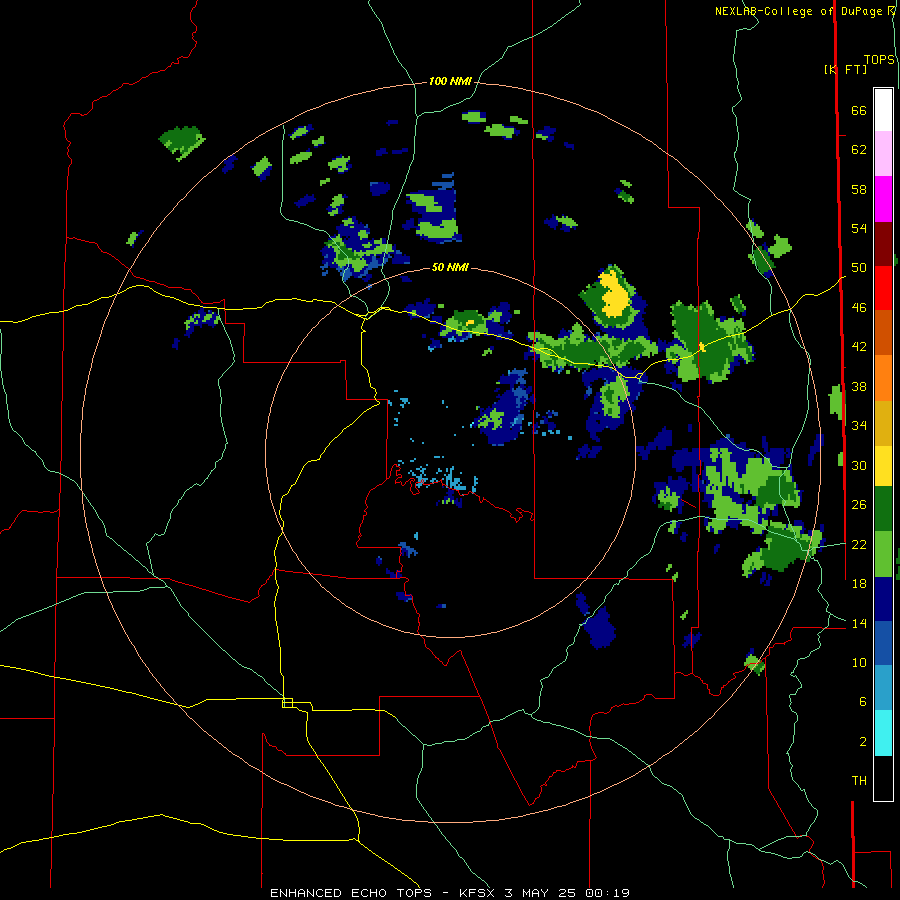This screenshot has width=900, height=900.
Task: Click the legend value "58"
Action: tap(859, 189)
